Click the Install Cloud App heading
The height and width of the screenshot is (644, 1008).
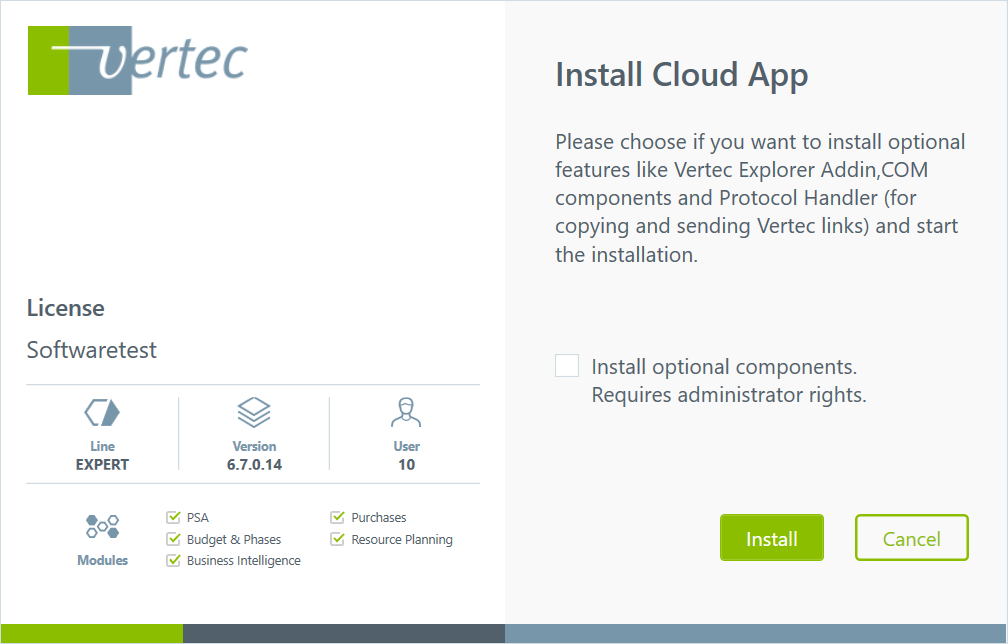tap(681, 75)
